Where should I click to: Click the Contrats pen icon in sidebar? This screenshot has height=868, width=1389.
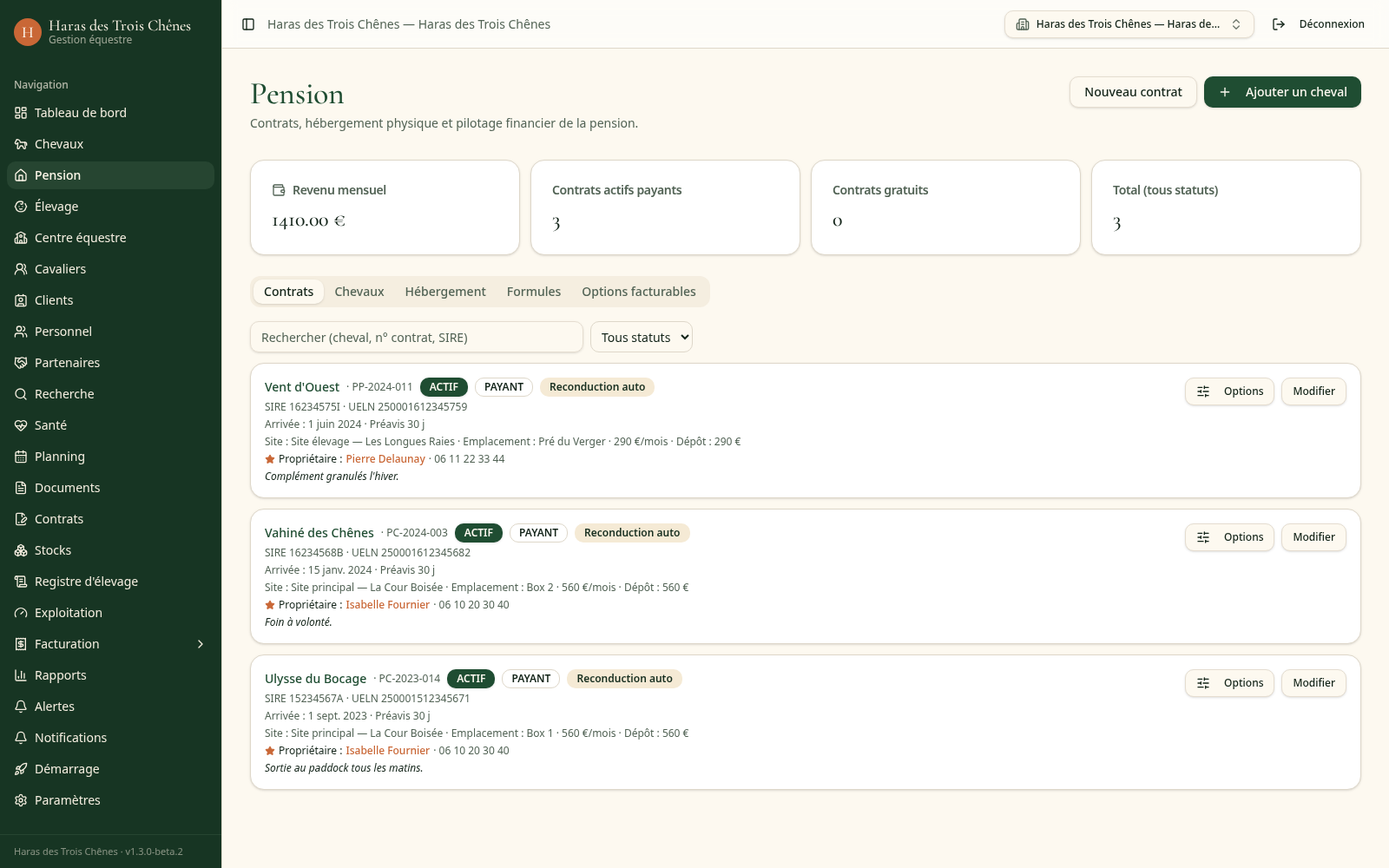(x=21, y=519)
